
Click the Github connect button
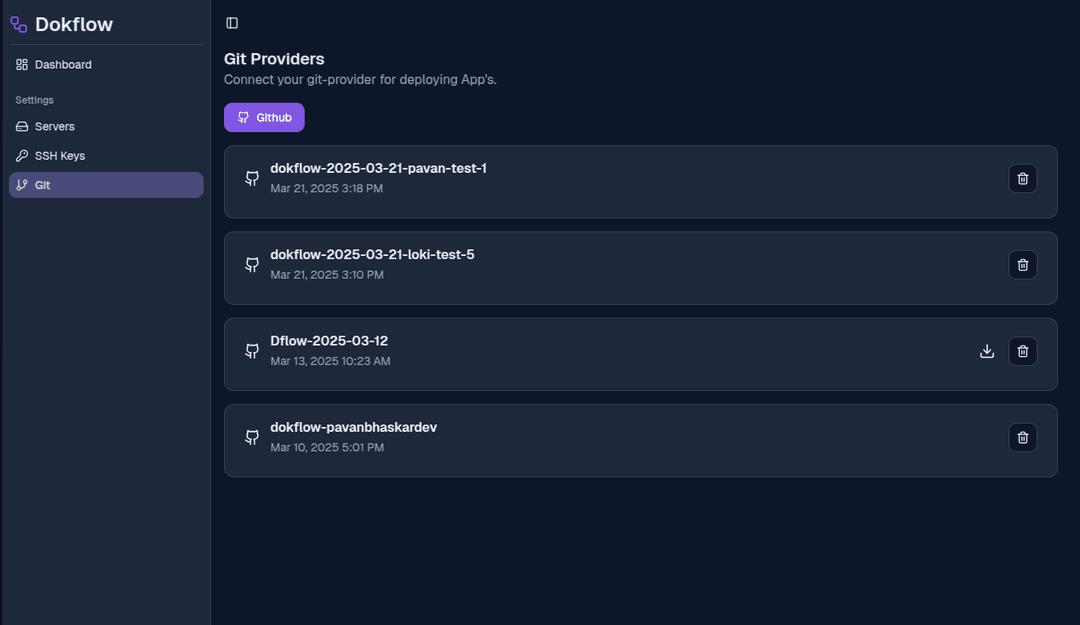point(264,118)
